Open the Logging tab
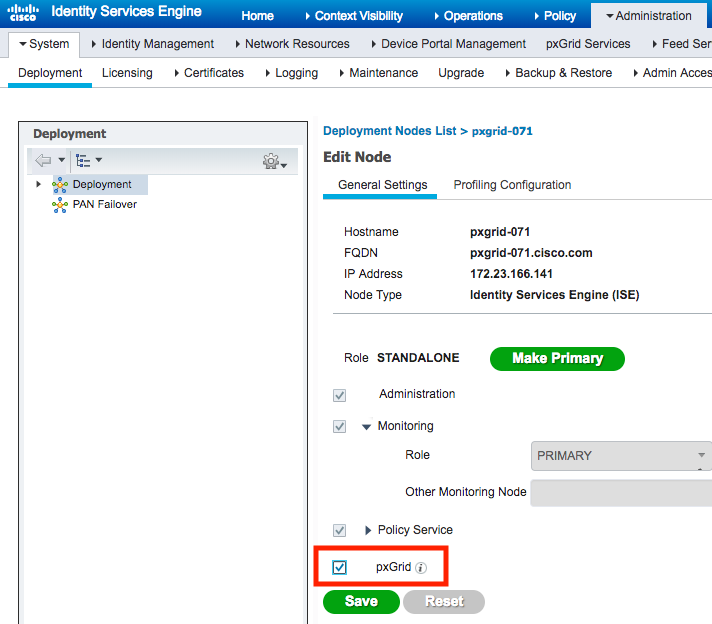The height and width of the screenshot is (624, 712). tap(292, 73)
